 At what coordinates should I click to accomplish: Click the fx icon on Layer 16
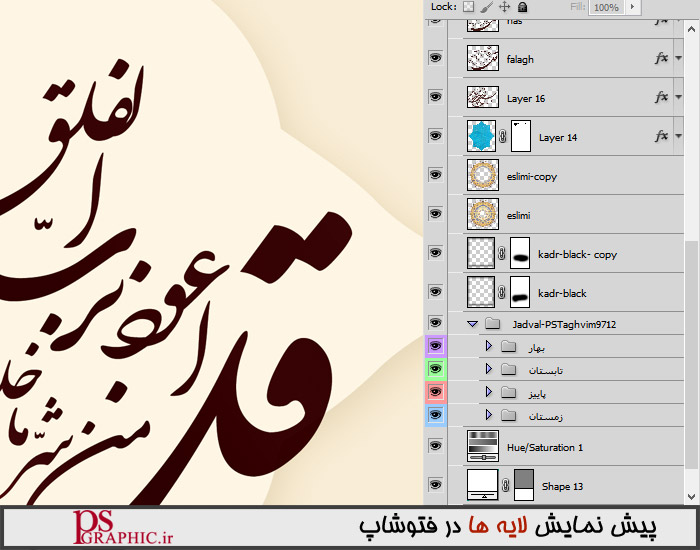pos(661,98)
